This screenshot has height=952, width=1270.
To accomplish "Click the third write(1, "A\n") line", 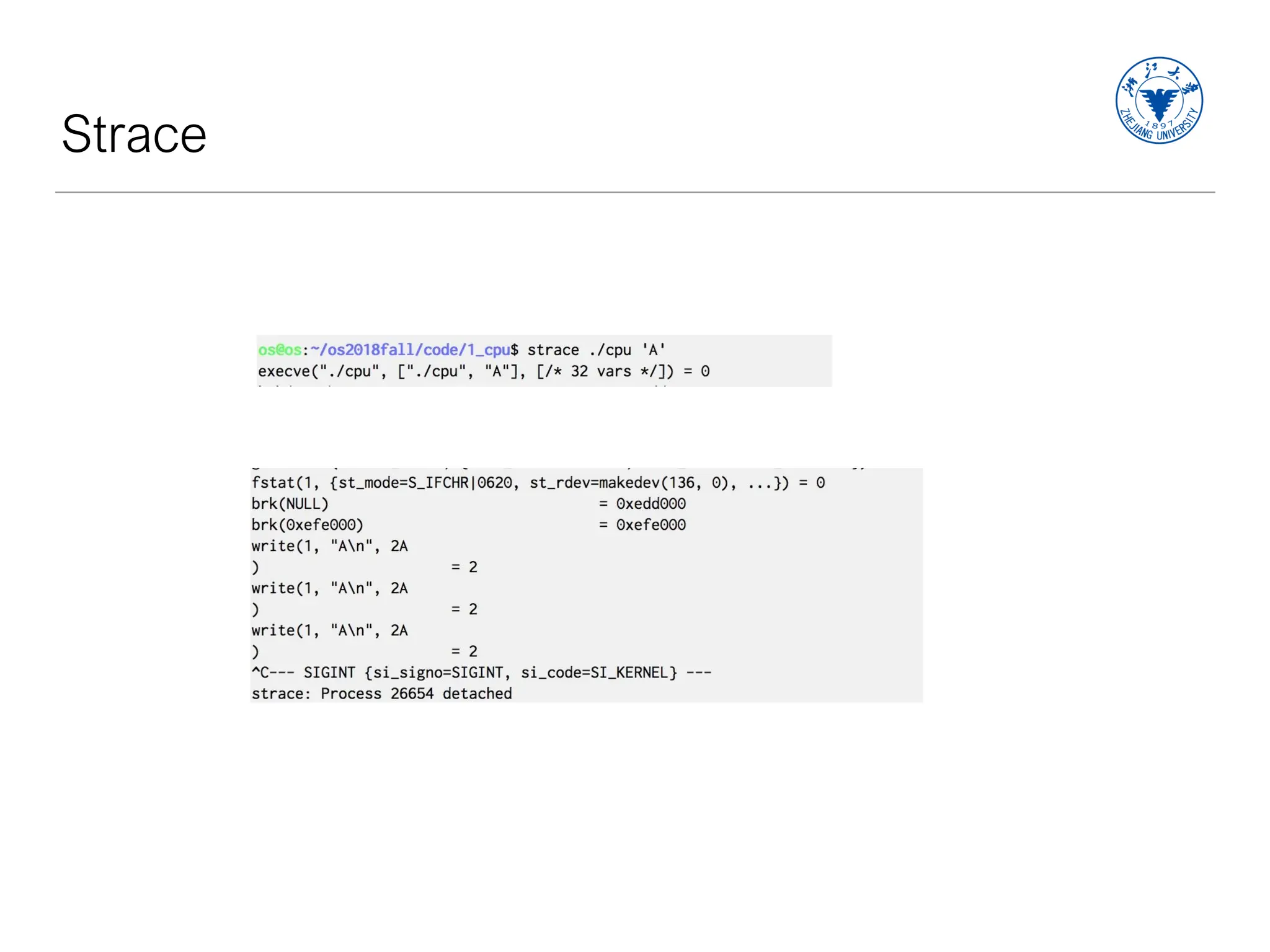I will tap(329, 630).
